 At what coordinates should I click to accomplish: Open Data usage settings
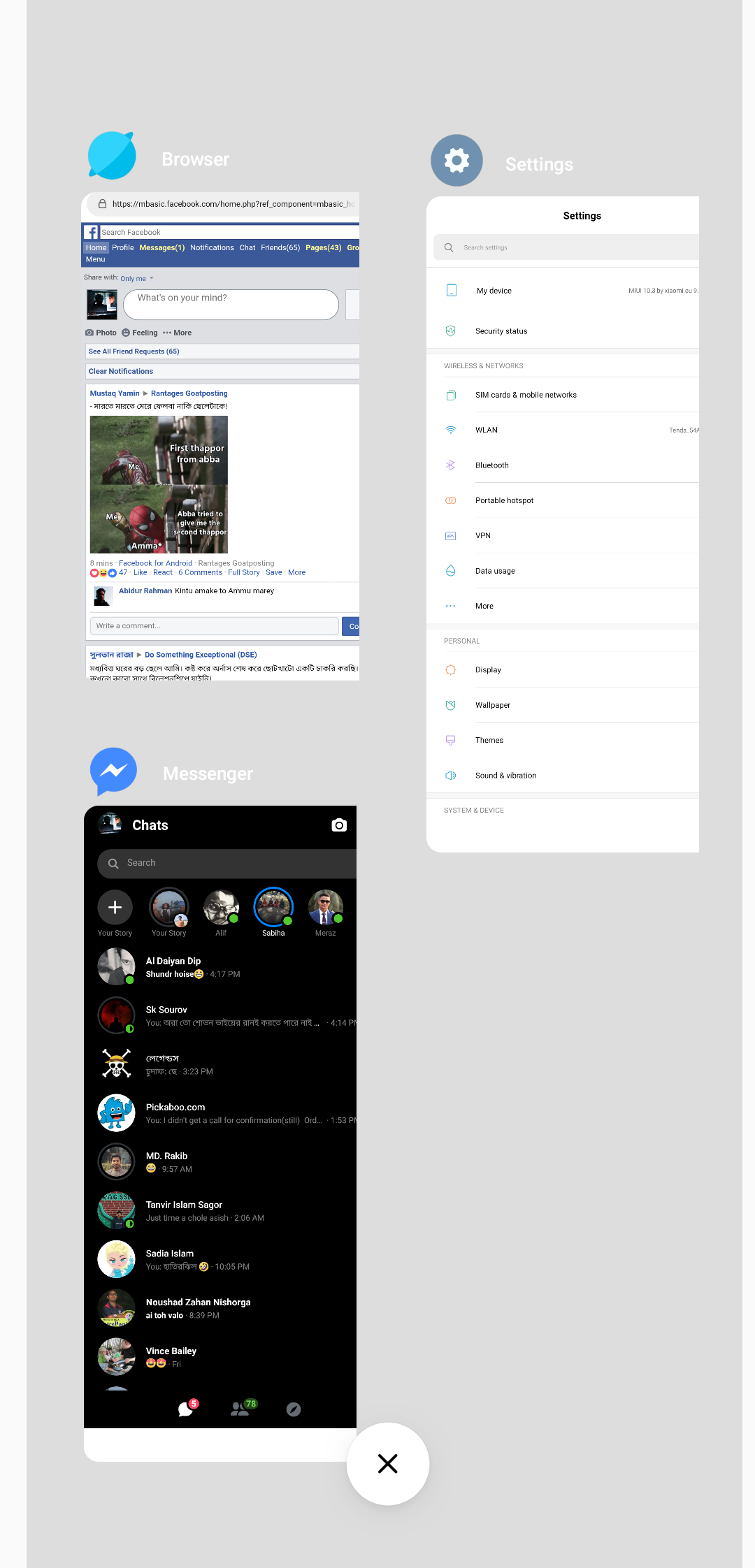(563, 571)
